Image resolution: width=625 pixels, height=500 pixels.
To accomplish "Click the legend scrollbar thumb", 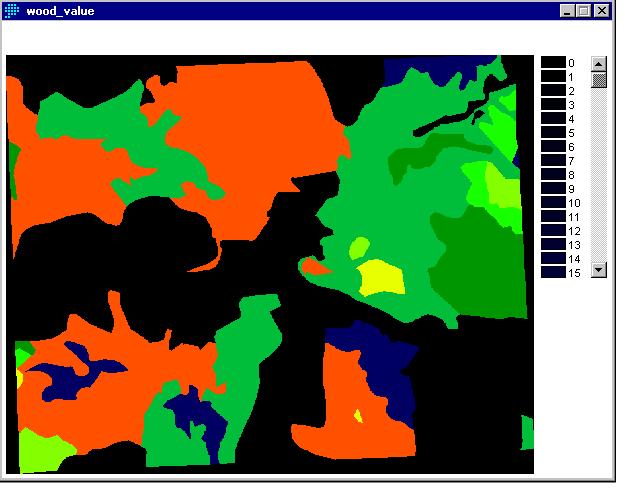I will point(599,79).
